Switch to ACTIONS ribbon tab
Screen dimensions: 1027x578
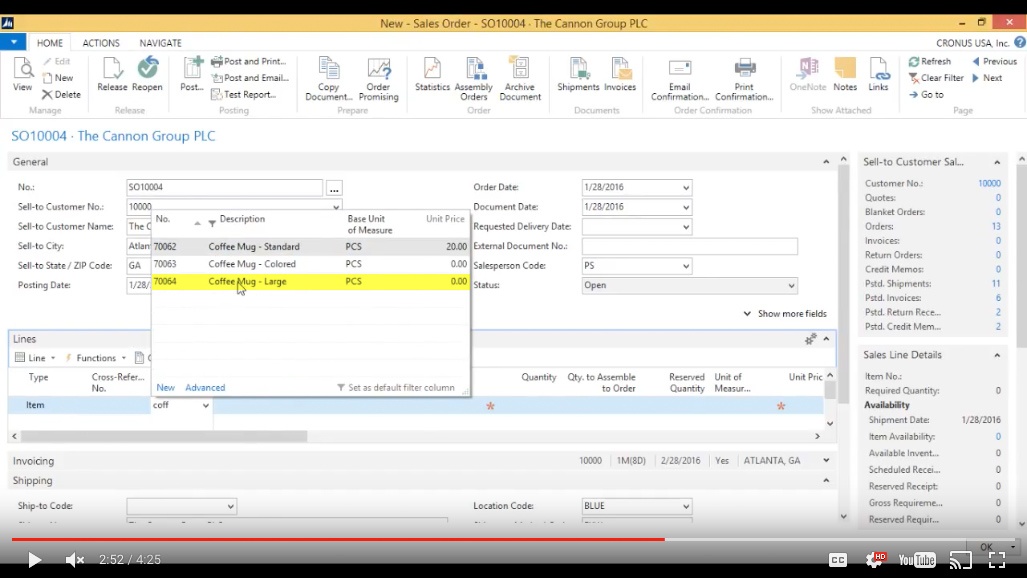(x=101, y=43)
